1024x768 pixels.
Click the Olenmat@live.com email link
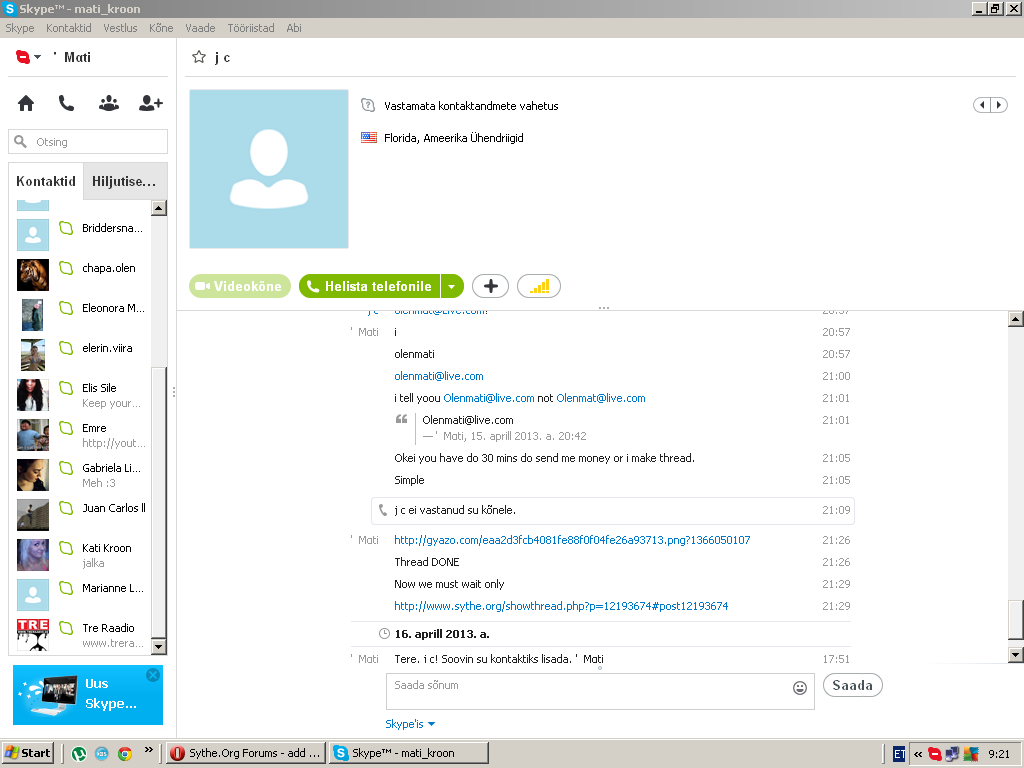click(x=601, y=398)
